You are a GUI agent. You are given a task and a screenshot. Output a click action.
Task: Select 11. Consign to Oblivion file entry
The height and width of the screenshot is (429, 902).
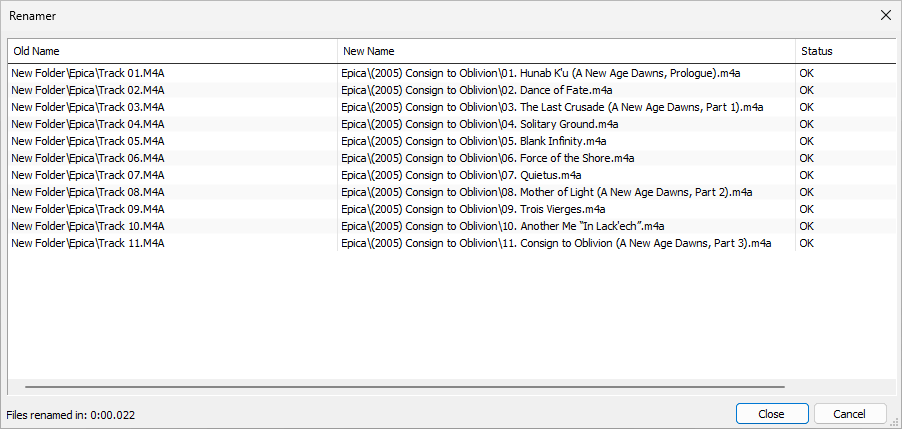coord(556,243)
